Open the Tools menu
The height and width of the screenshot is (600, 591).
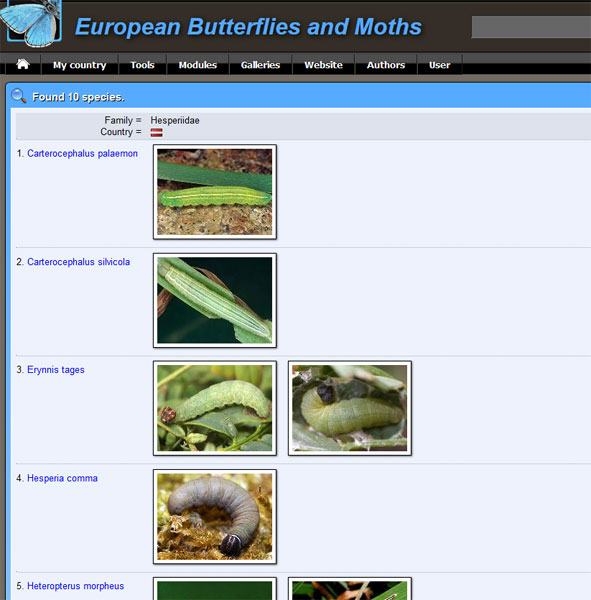click(142, 65)
